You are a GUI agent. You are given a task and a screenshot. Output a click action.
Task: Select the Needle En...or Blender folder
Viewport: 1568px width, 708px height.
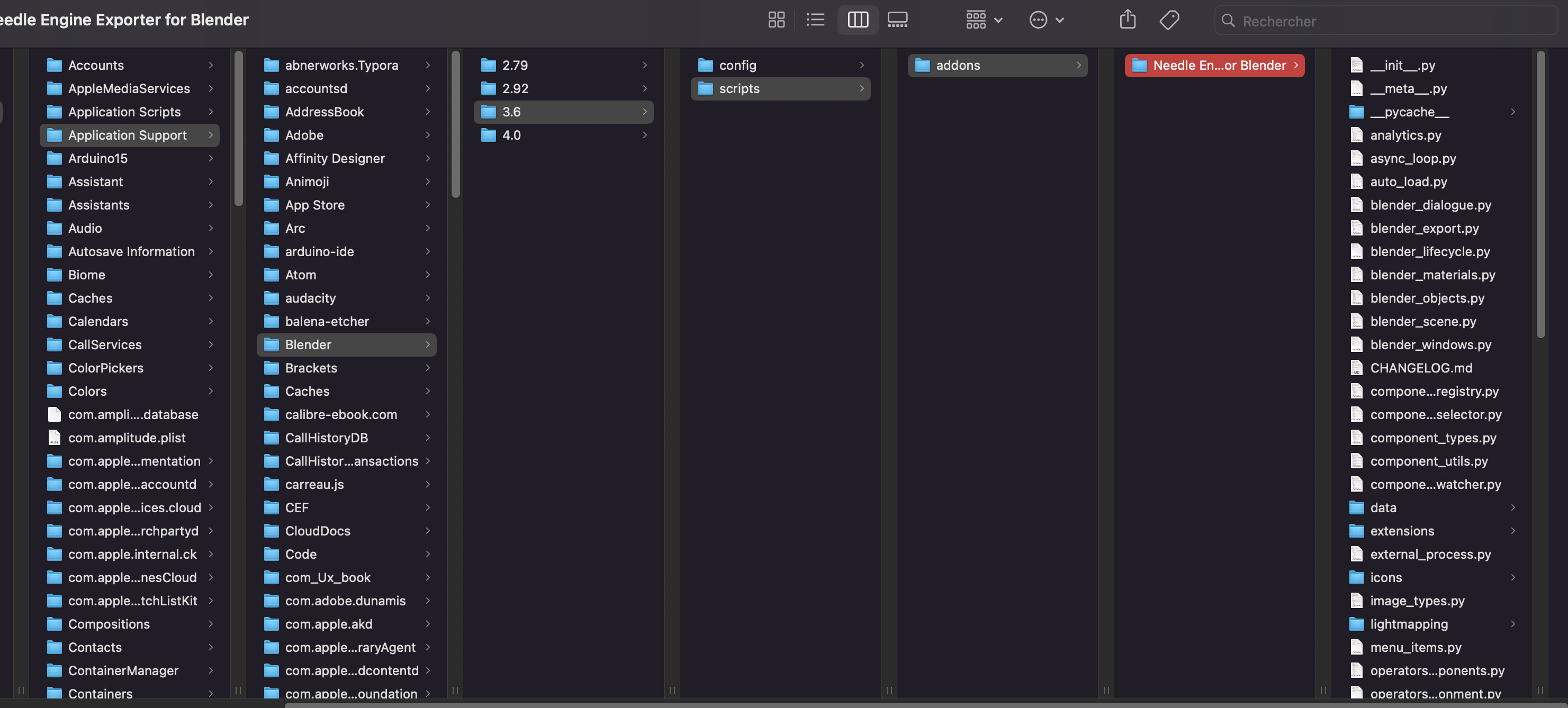pyautogui.click(x=1214, y=65)
